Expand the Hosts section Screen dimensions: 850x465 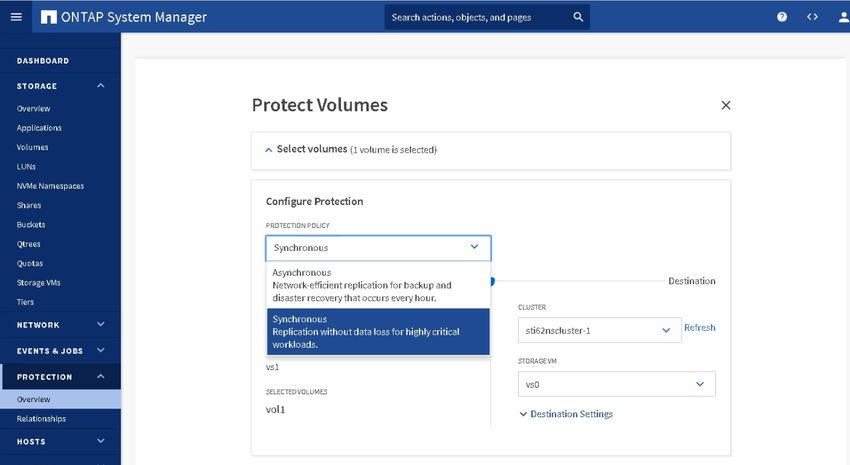point(101,441)
